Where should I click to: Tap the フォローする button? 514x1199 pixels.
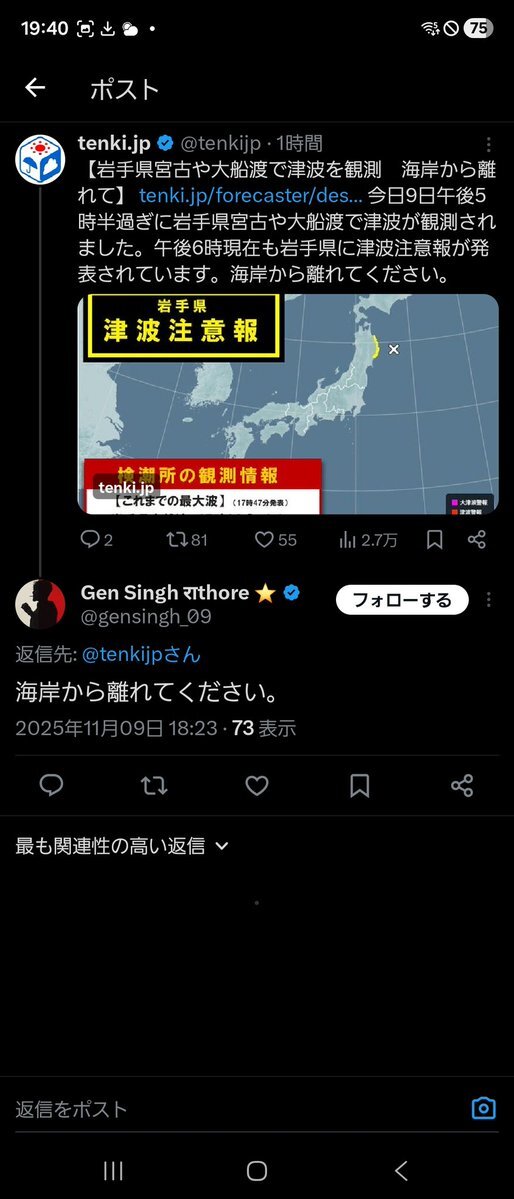coord(402,600)
